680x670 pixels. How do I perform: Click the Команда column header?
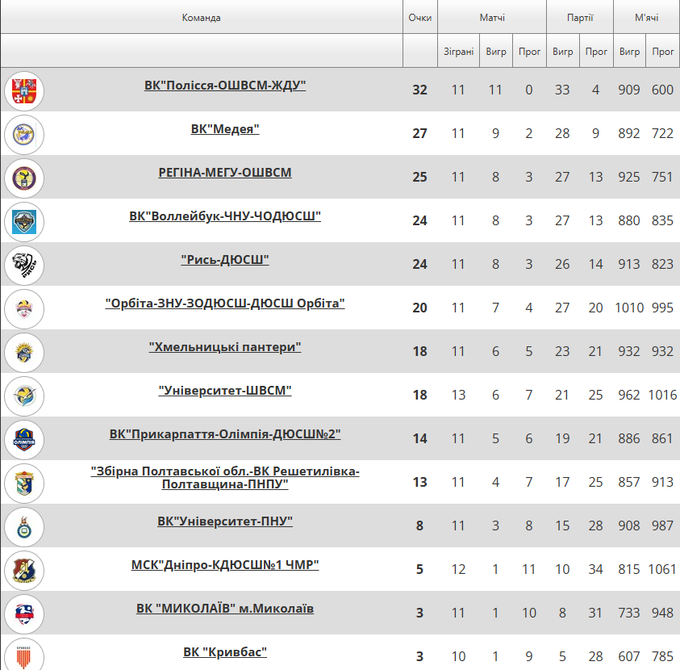click(201, 18)
